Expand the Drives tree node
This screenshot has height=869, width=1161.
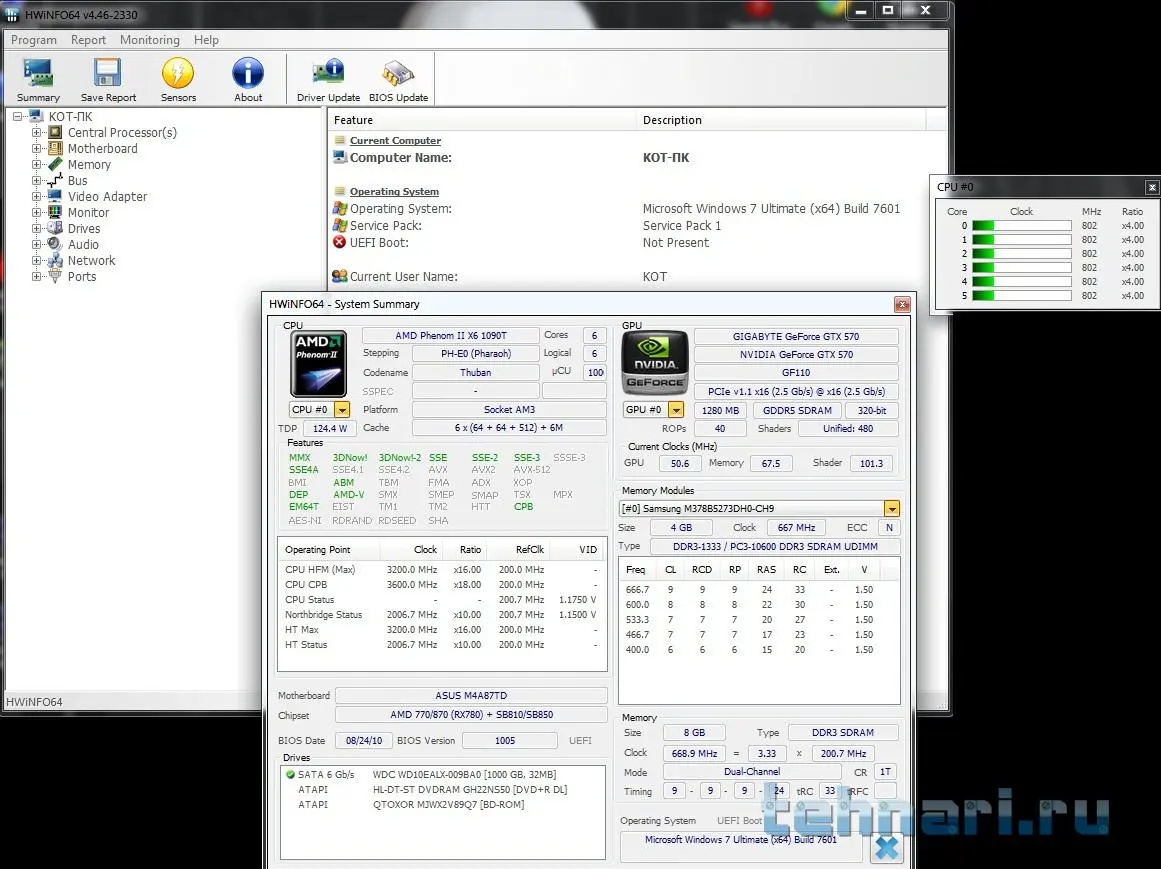pyautogui.click(x=36, y=228)
